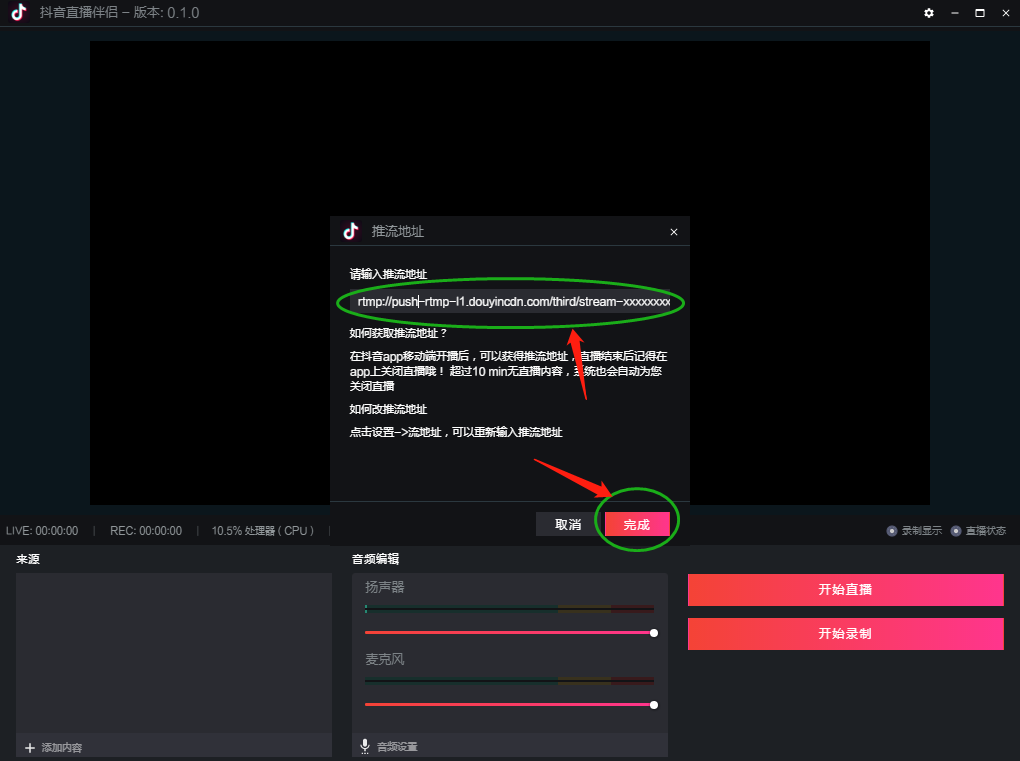The height and width of the screenshot is (761, 1020).
Task: Cancel the dialog with 取消
Action: coord(568,524)
